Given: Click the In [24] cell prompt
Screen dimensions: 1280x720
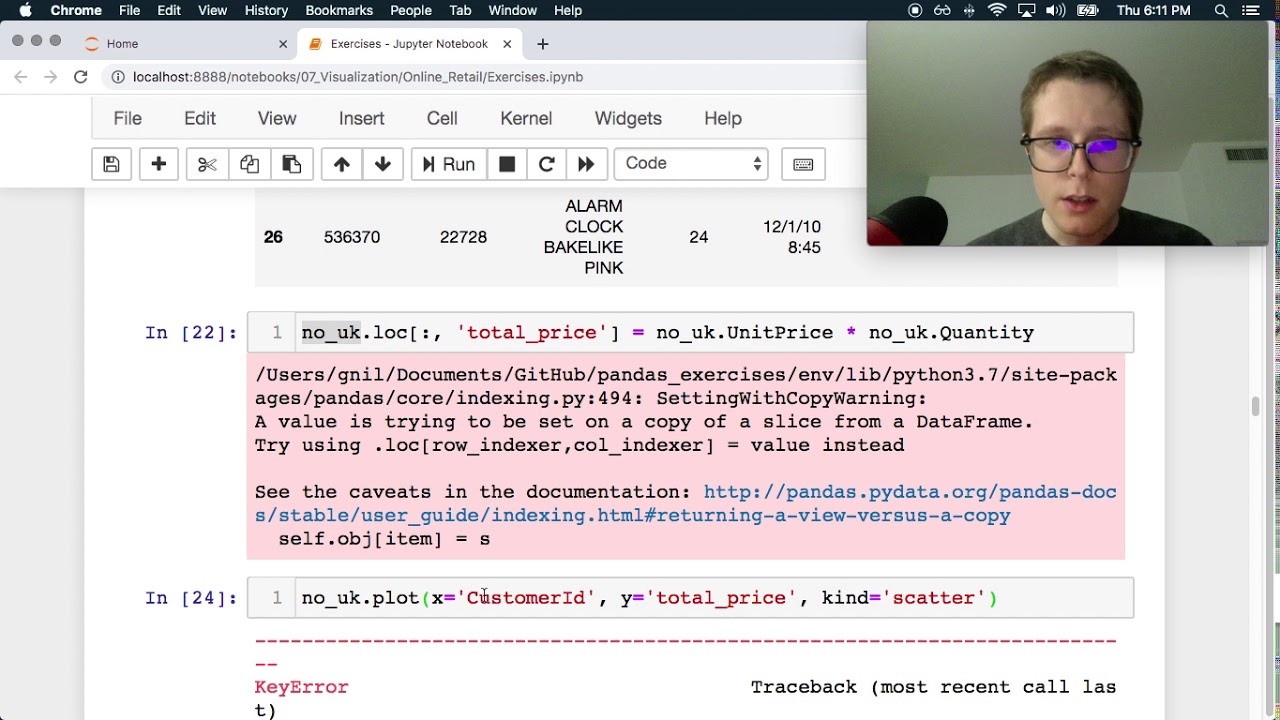Looking at the screenshot, I should 191,598.
